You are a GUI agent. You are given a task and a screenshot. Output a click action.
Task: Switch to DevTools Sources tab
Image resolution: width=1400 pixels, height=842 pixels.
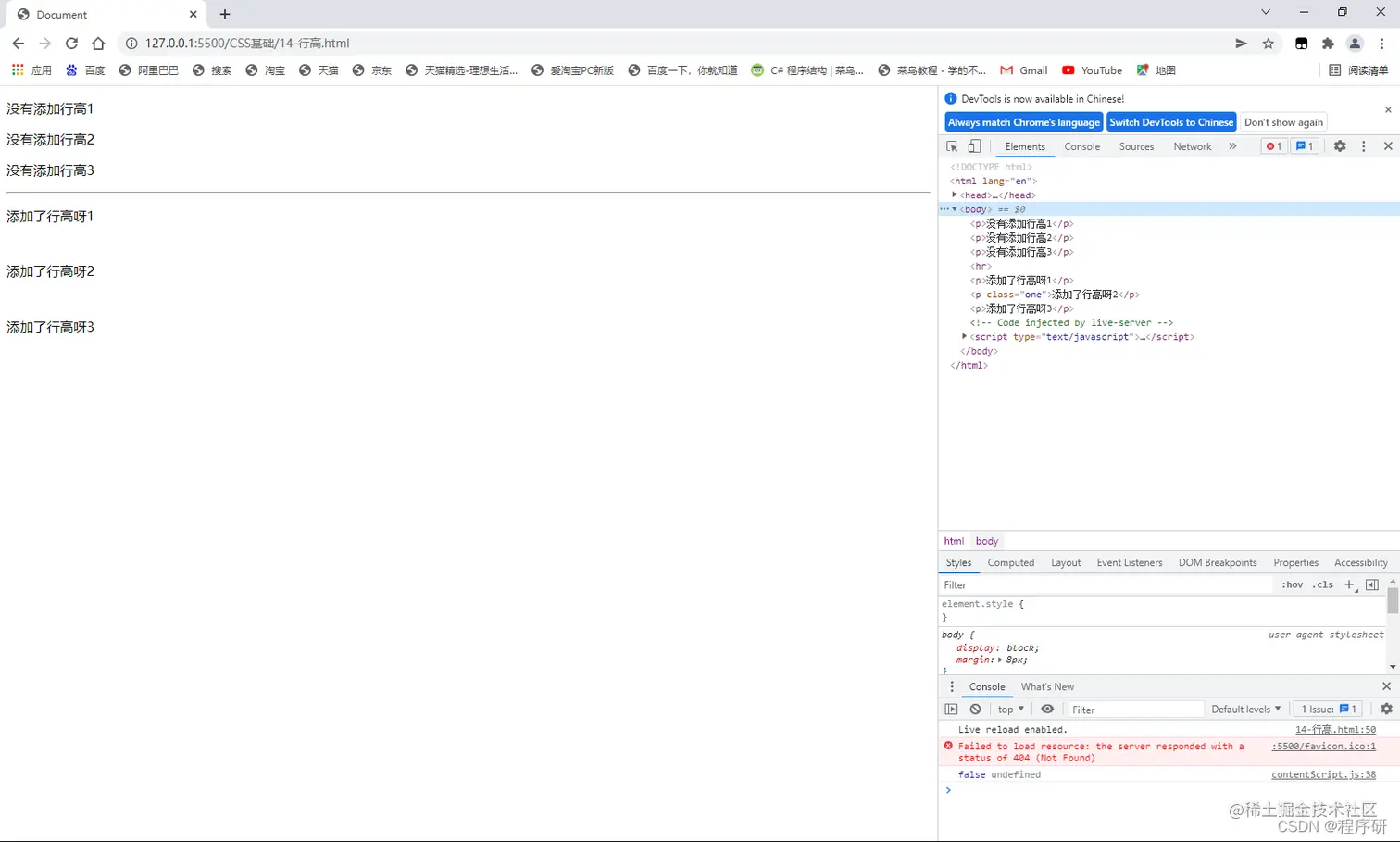click(1136, 146)
